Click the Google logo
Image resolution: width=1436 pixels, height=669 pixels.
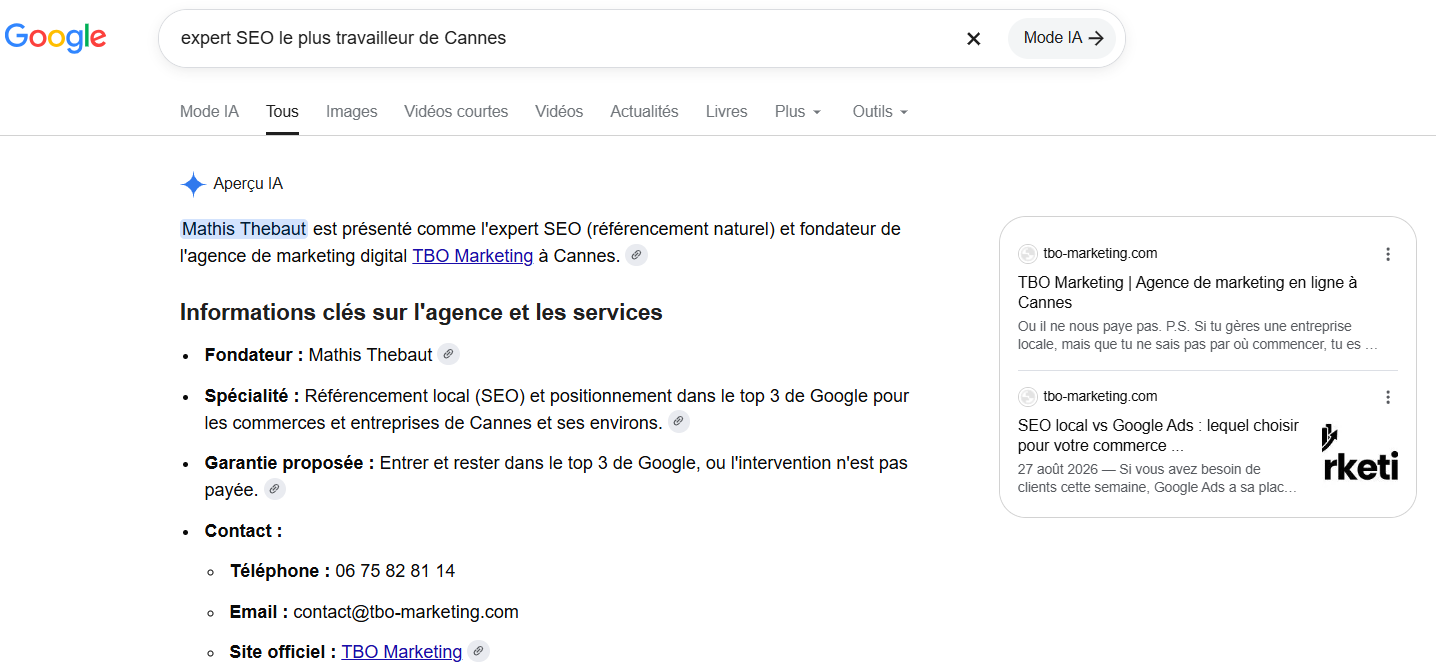point(56,38)
